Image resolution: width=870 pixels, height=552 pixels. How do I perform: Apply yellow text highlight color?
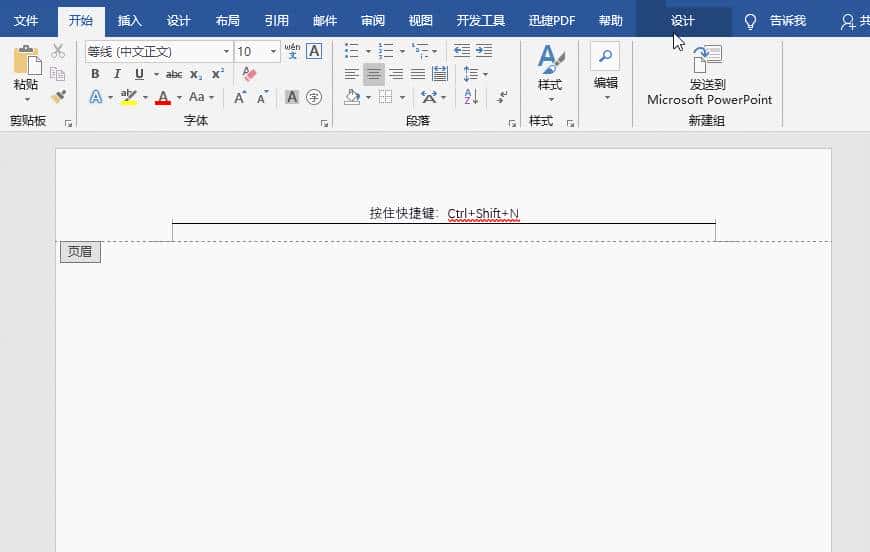129,97
